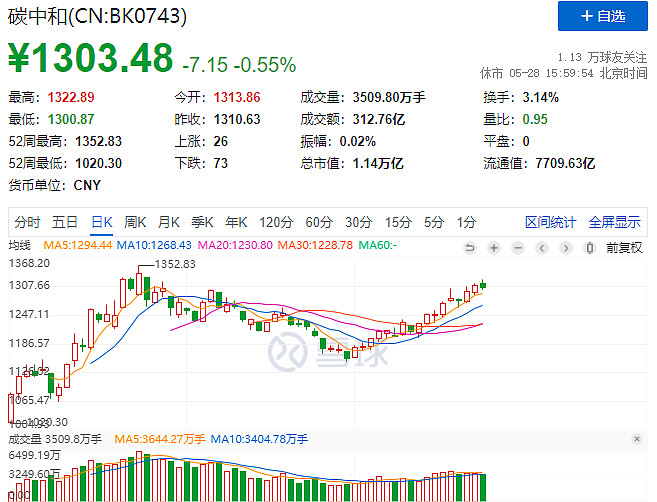Click the 1.13 万球友关注 follower count
657x502 pixels.
click(602, 57)
